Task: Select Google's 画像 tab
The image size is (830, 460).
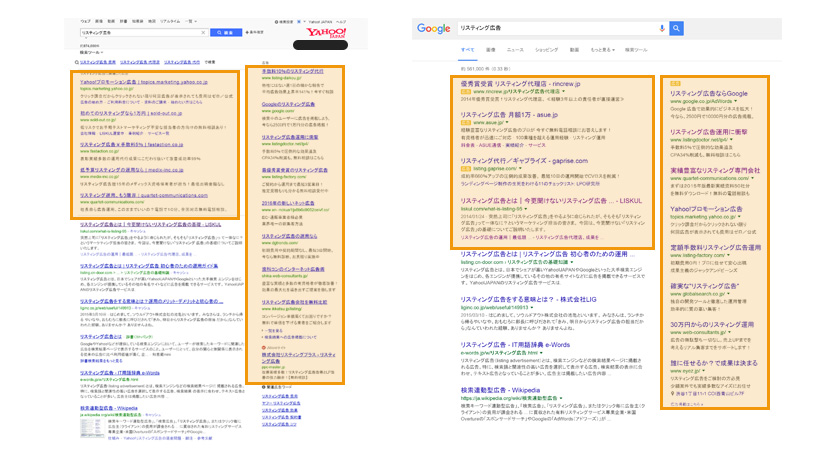Action: [x=491, y=50]
